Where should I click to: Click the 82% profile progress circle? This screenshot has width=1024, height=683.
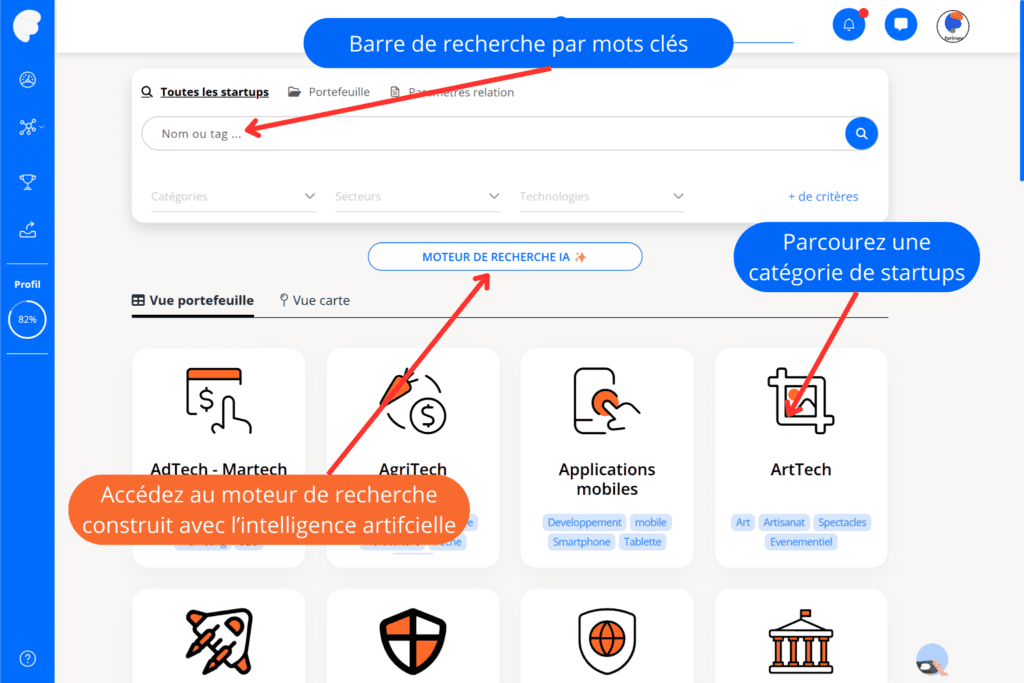(x=27, y=319)
